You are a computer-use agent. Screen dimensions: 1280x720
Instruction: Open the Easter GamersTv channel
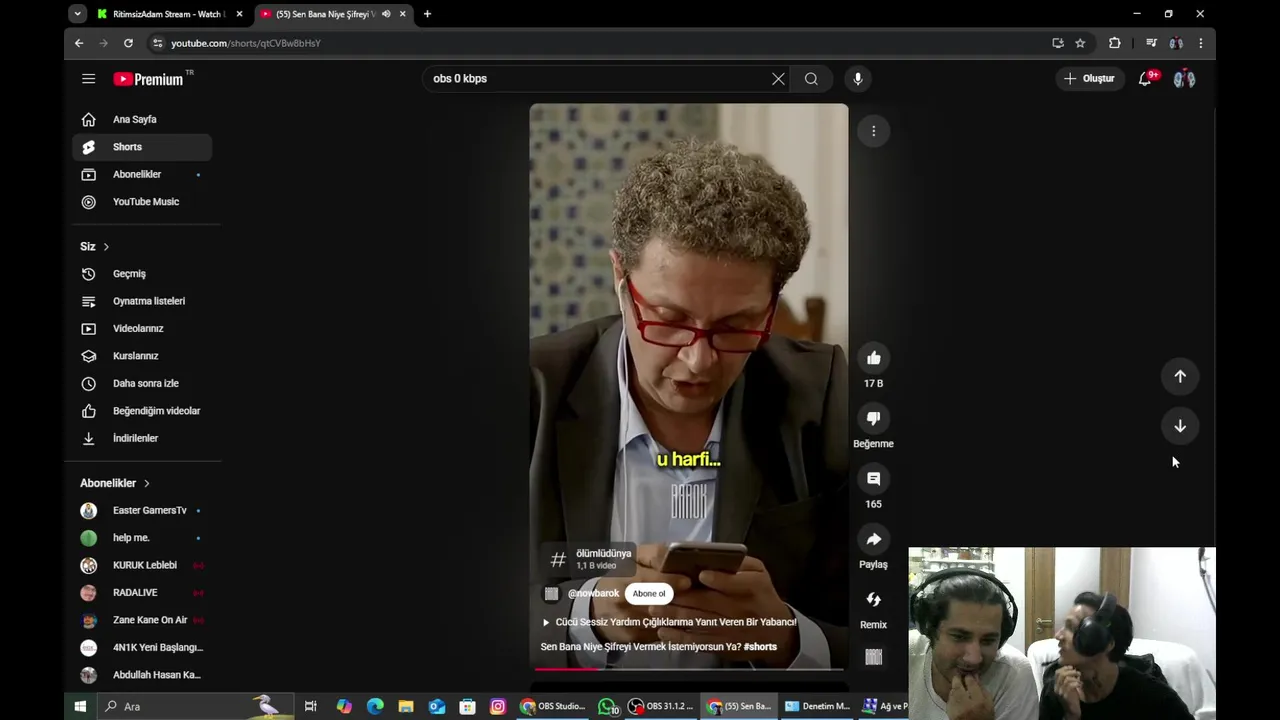pos(142,510)
